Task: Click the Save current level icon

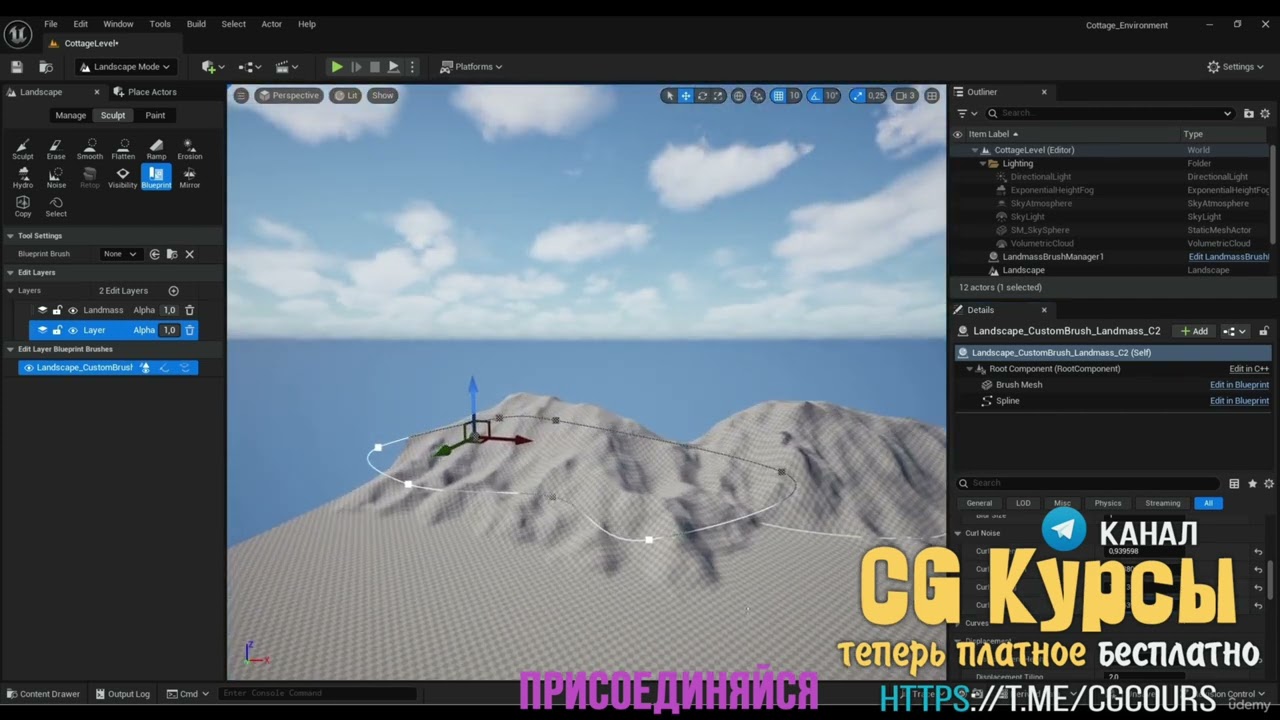Action: coord(17,67)
